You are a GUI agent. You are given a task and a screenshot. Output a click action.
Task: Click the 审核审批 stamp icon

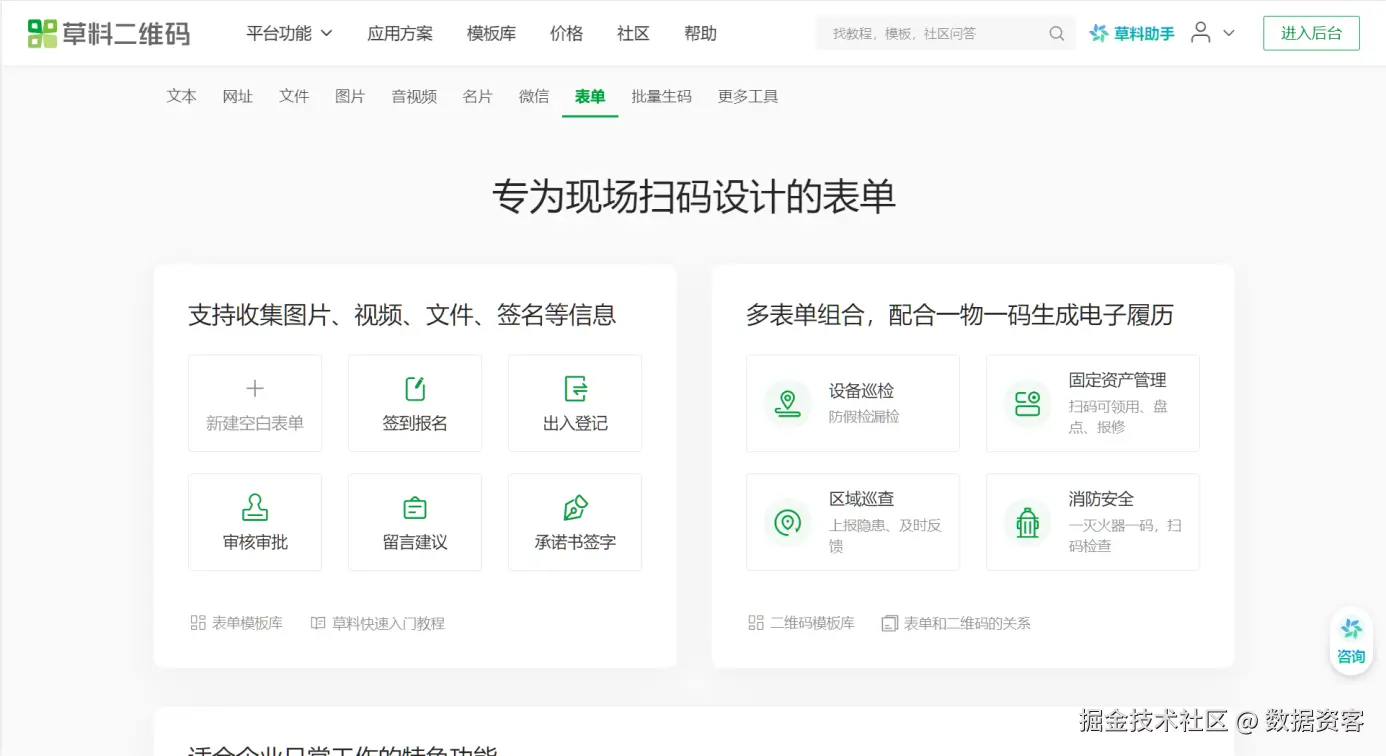tap(255, 508)
